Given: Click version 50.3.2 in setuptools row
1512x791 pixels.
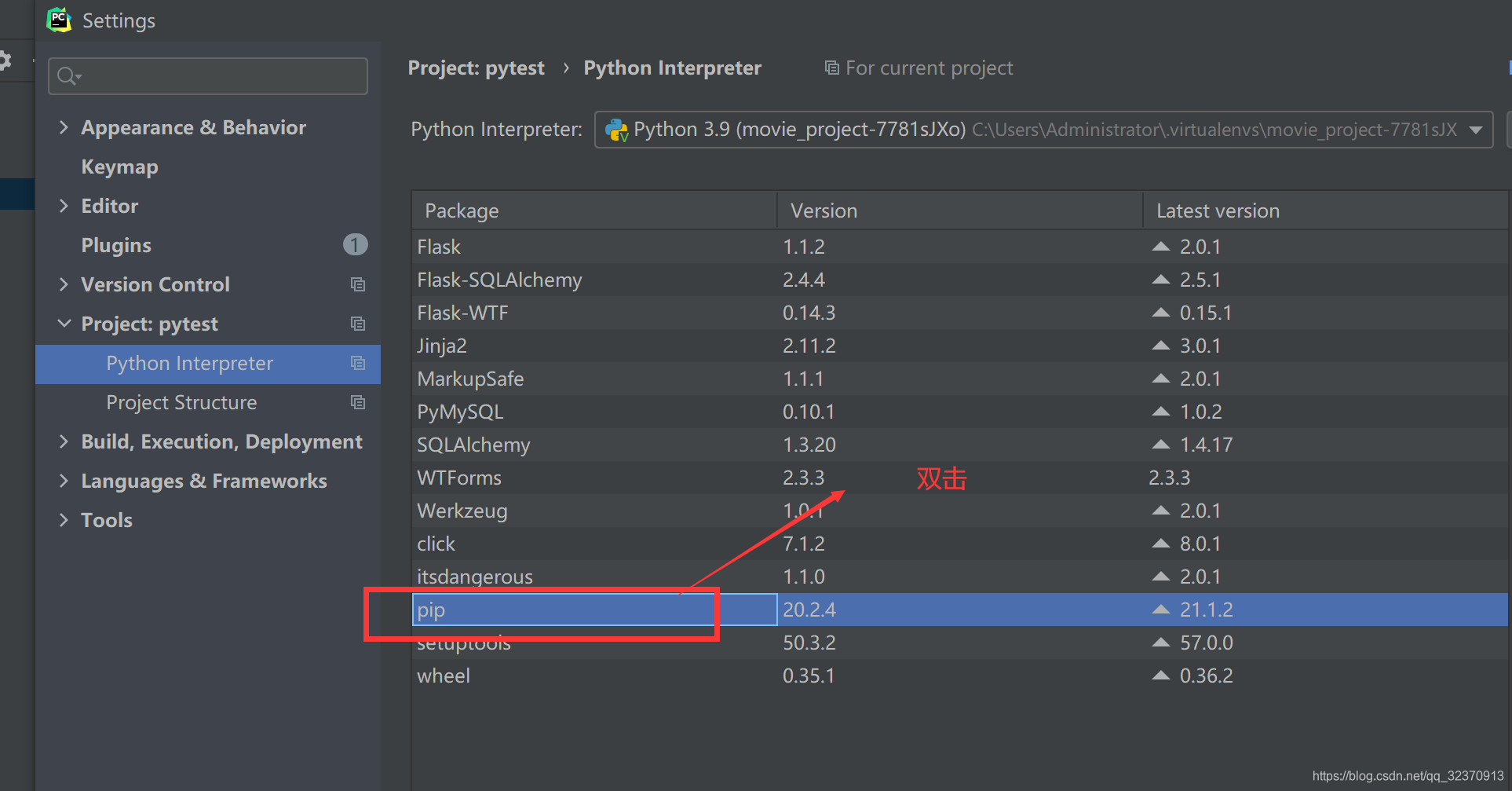Looking at the screenshot, I should tap(809, 643).
